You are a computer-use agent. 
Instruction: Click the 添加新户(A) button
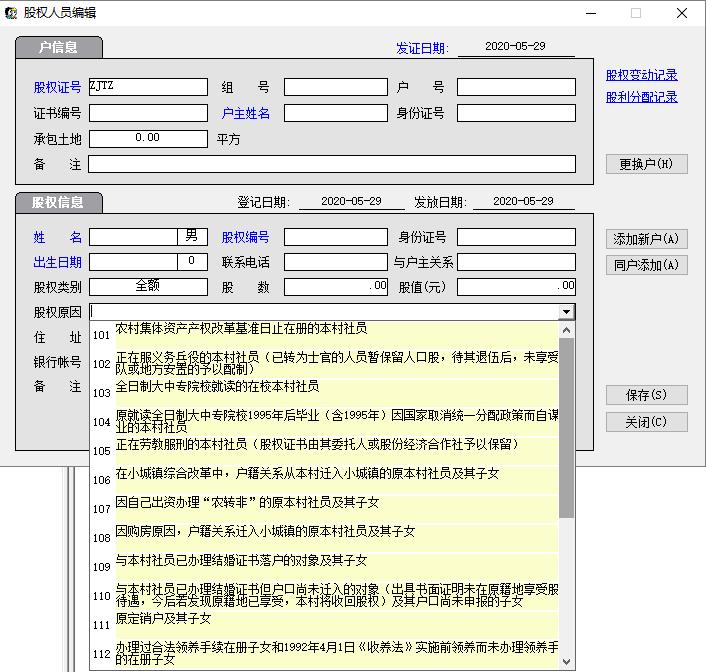pos(646,239)
